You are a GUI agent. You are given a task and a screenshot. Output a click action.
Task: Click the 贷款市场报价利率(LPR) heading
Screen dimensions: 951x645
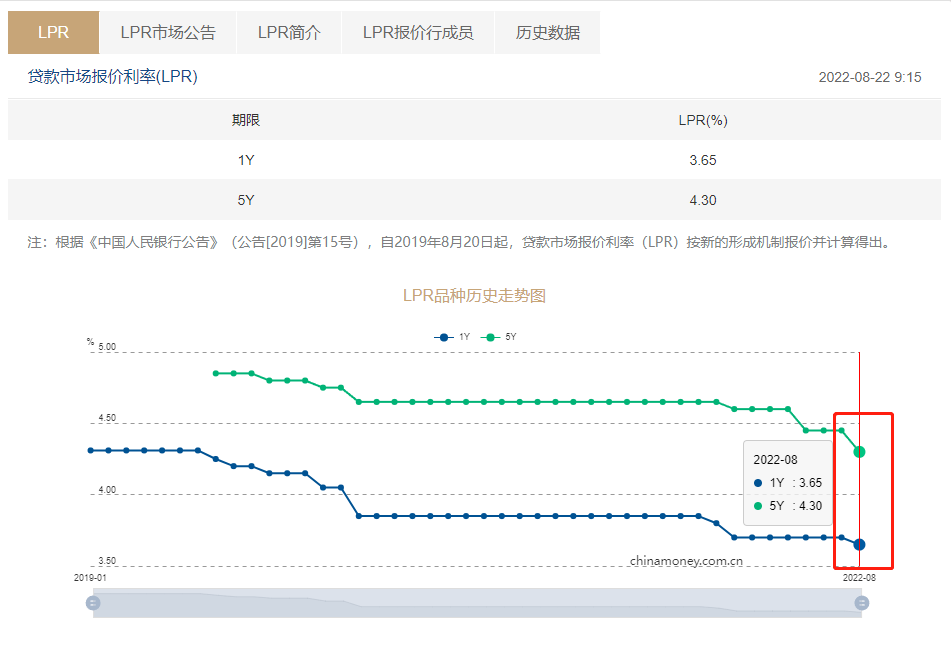coord(112,77)
